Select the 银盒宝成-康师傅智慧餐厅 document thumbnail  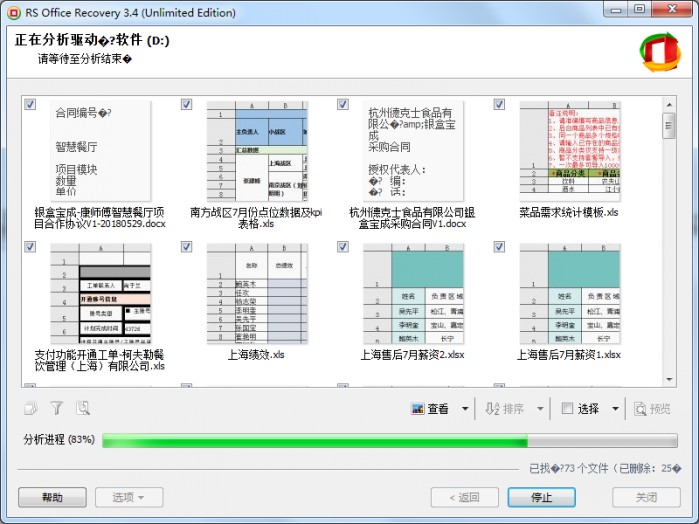100,151
